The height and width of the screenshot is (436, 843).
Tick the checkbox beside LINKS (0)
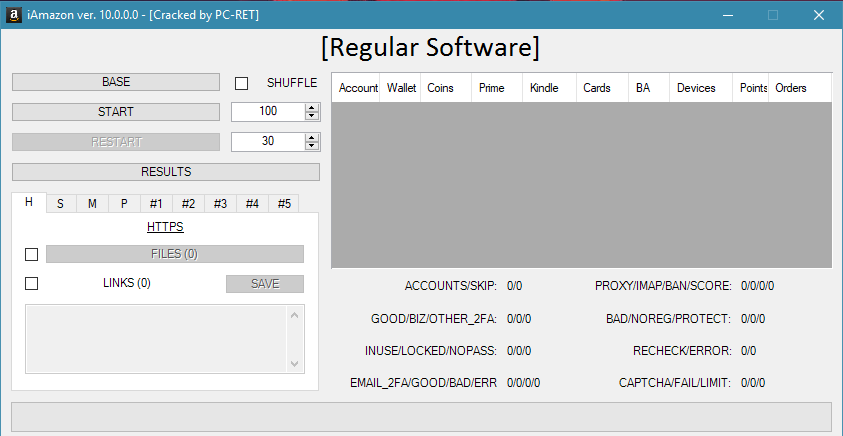click(32, 283)
